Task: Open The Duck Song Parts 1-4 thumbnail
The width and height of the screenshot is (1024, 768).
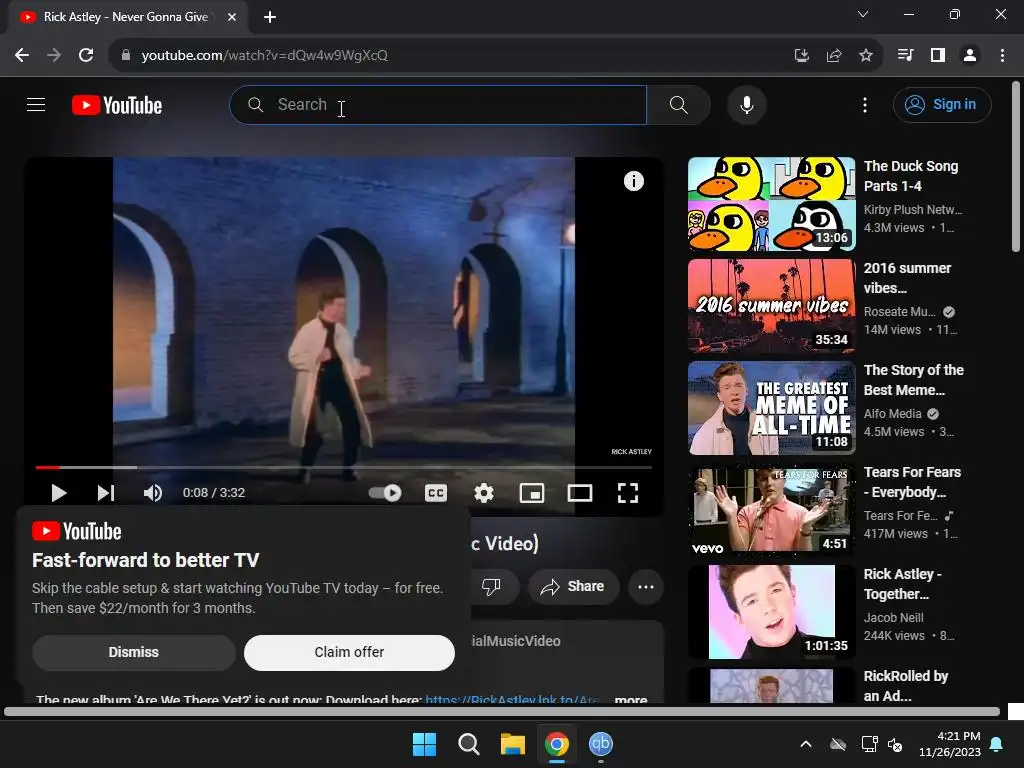Action: point(771,204)
